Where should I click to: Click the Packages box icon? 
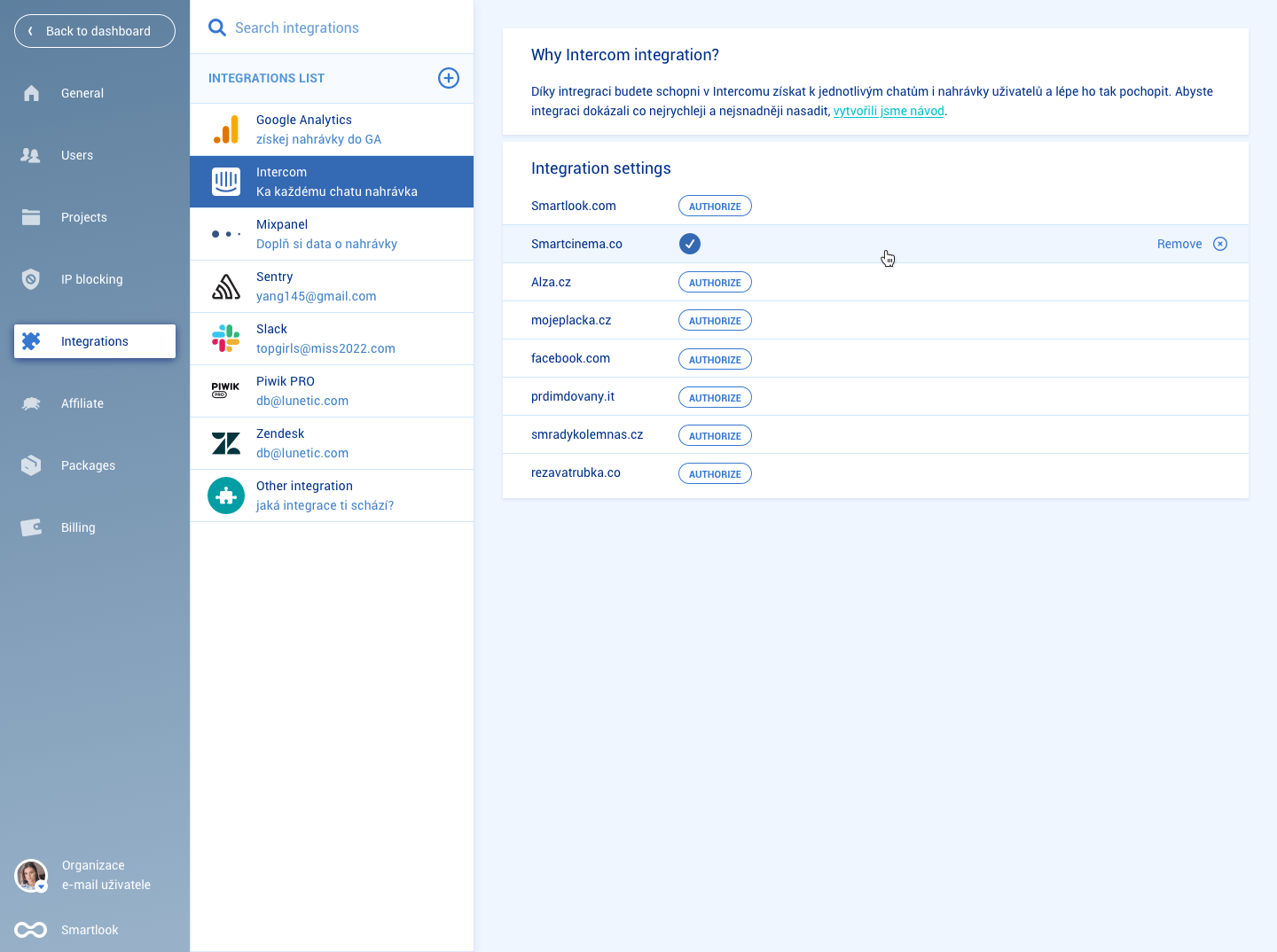pos(31,465)
